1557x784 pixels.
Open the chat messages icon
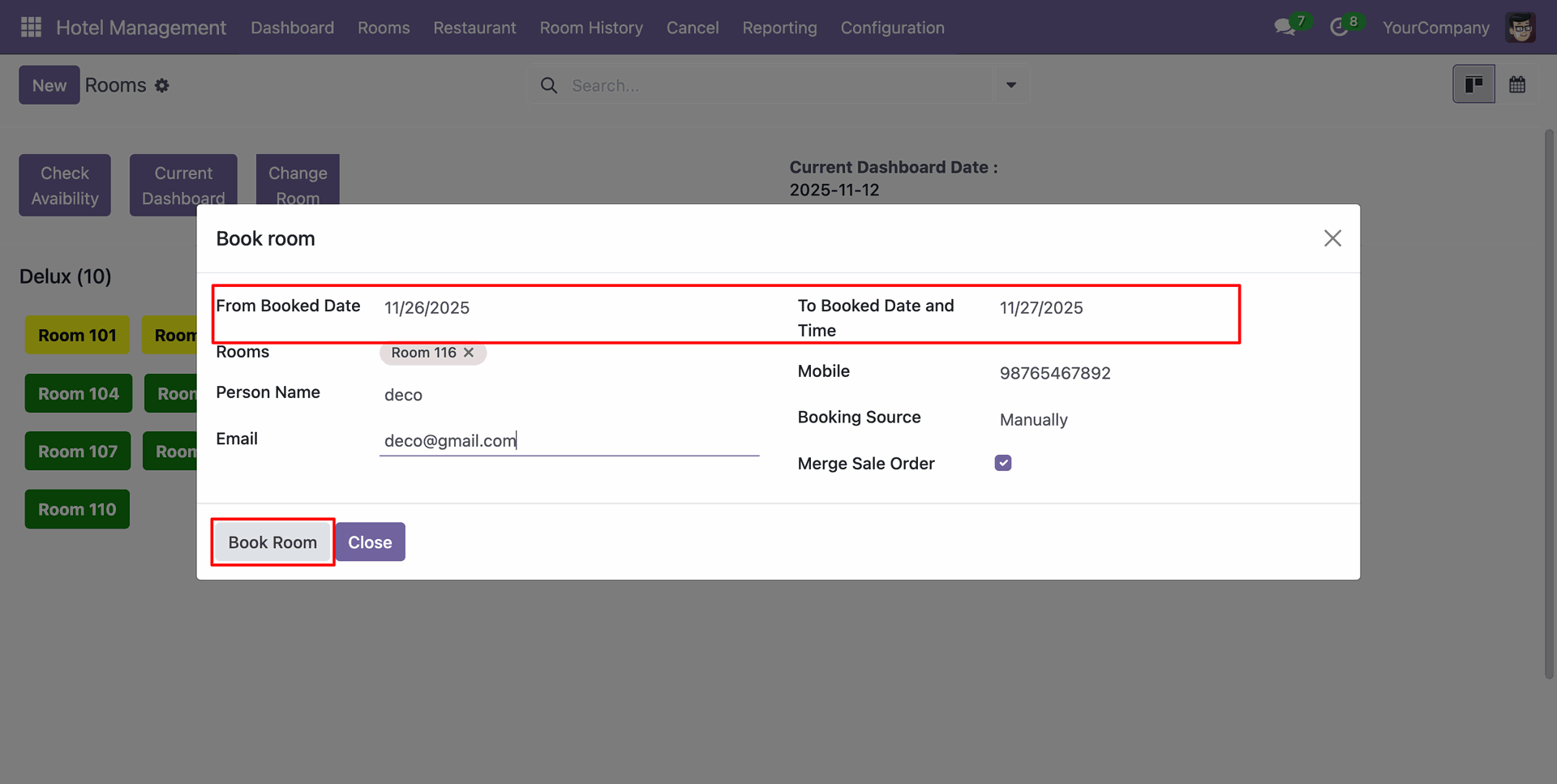1284,28
